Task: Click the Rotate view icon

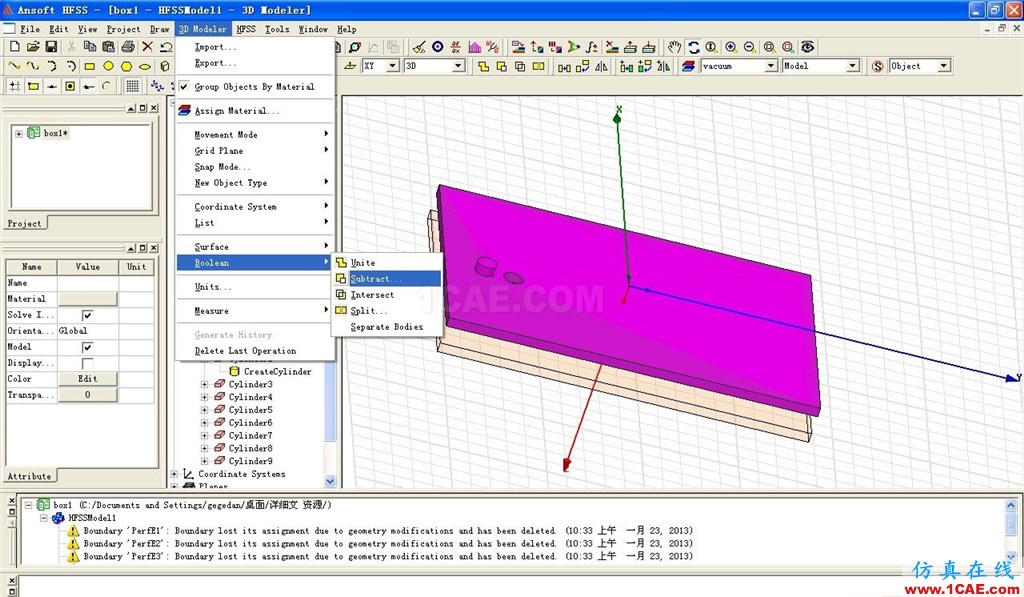Action: (693, 47)
